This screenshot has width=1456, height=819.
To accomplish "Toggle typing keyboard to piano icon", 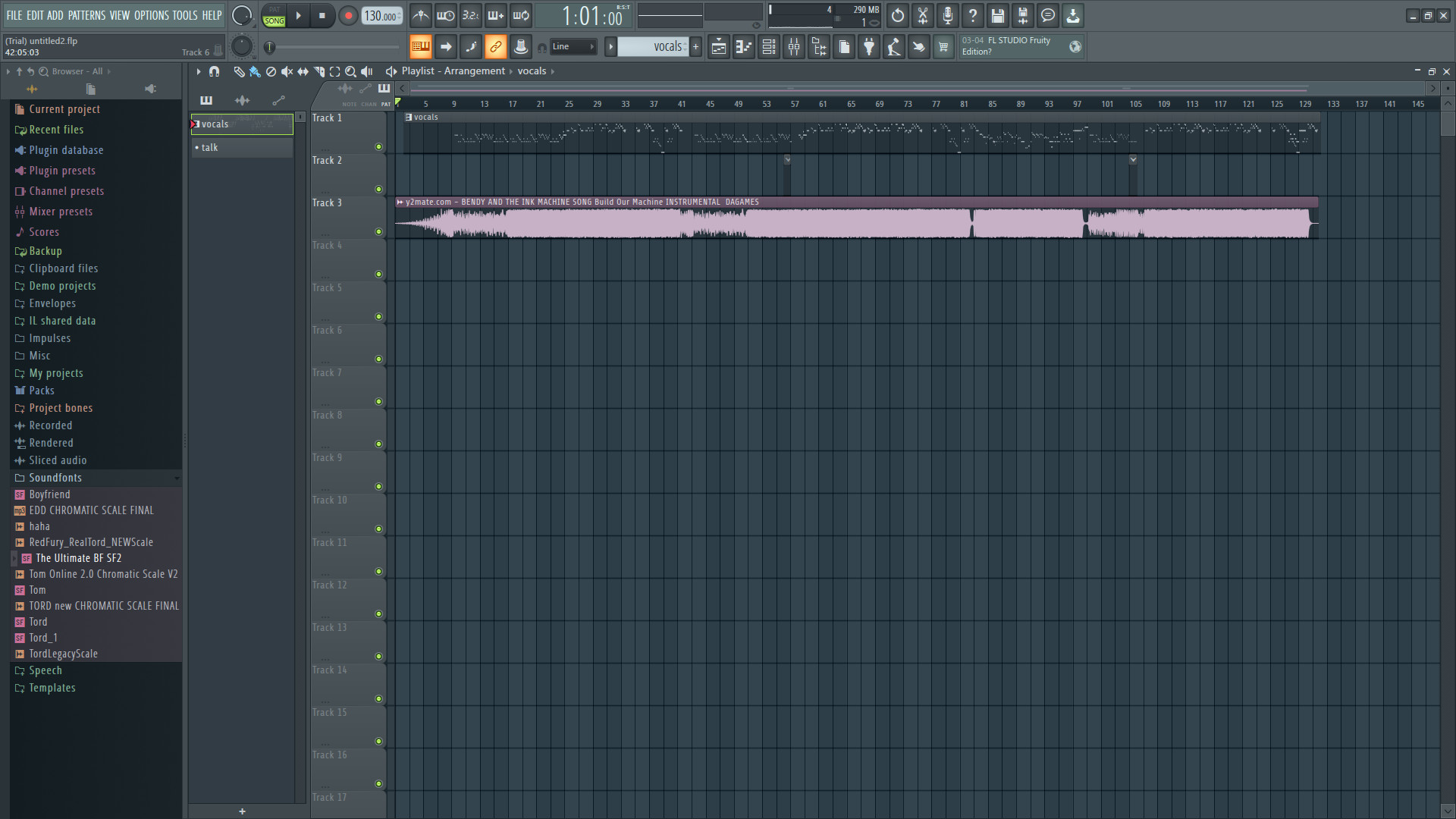I will click(x=420, y=46).
